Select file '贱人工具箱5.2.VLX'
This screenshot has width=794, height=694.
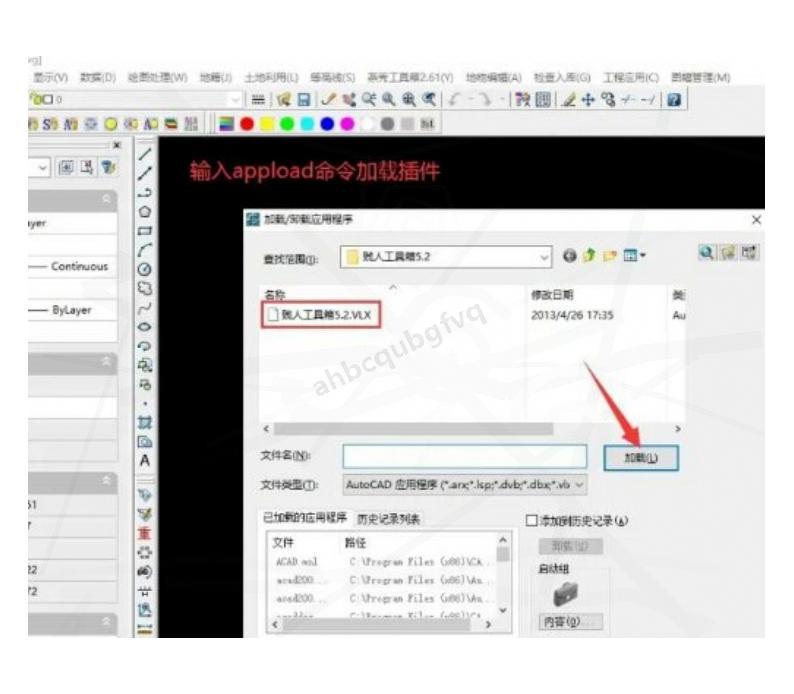click(x=321, y=315)
